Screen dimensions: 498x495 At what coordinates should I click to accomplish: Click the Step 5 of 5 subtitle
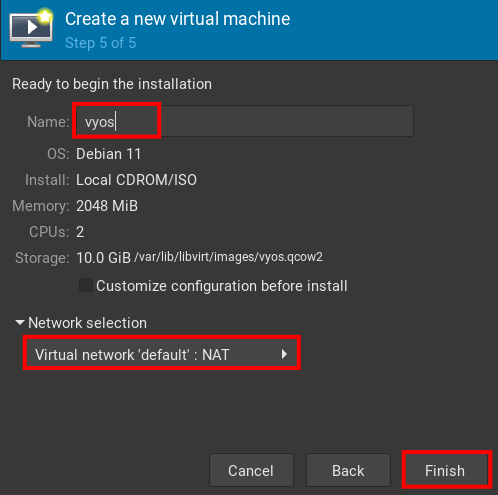pos(101,43)
